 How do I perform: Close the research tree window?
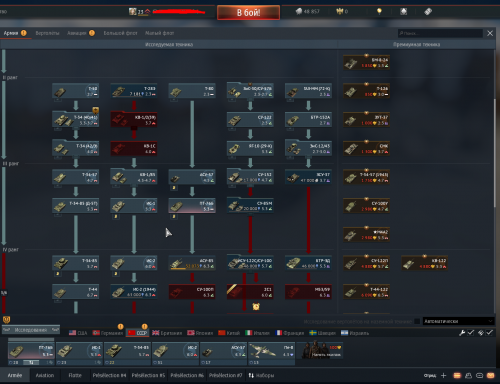point(490,33)
